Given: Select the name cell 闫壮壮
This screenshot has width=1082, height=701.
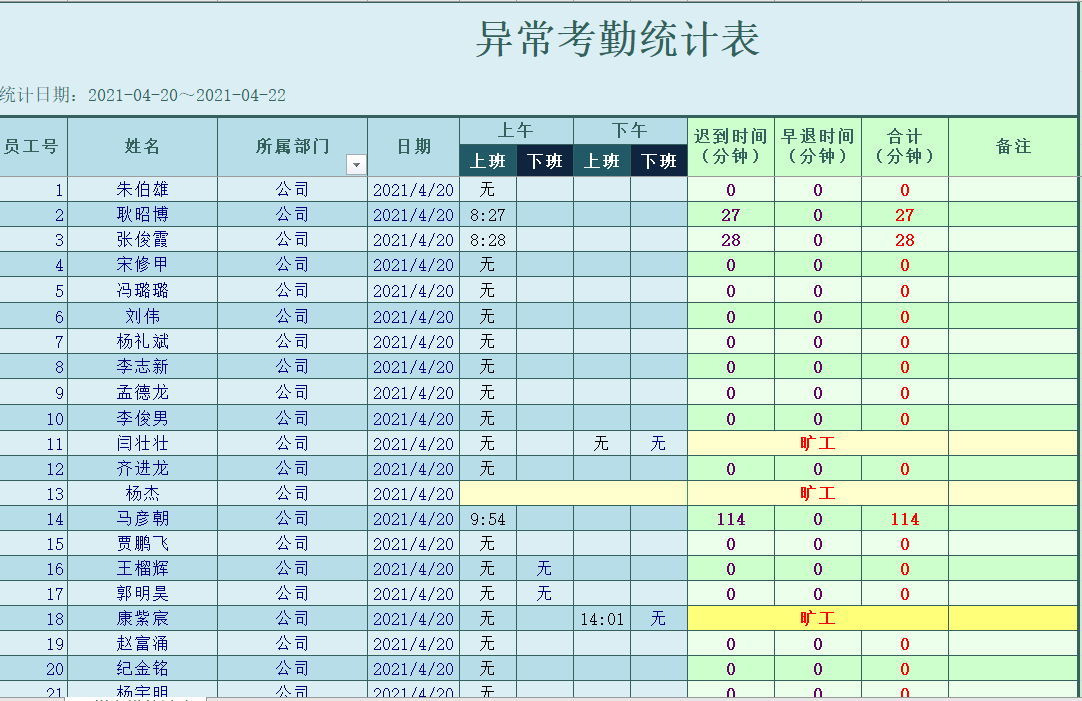Looking at the screenshot, I should click(143, 444).
